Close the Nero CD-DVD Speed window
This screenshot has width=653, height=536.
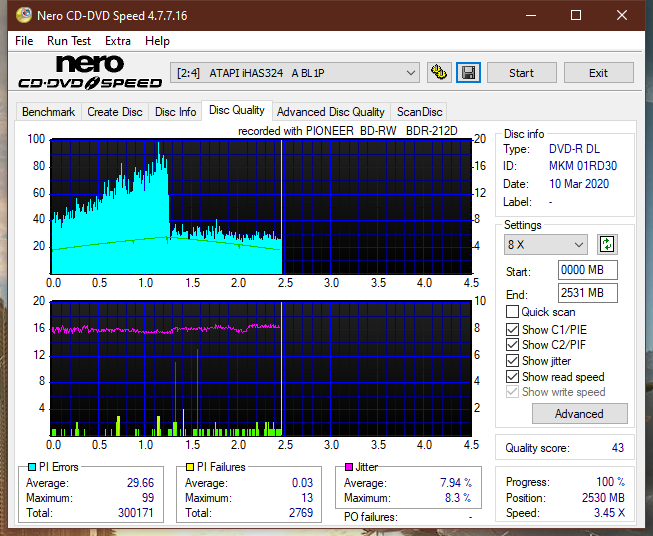click(x=622, y=15)
